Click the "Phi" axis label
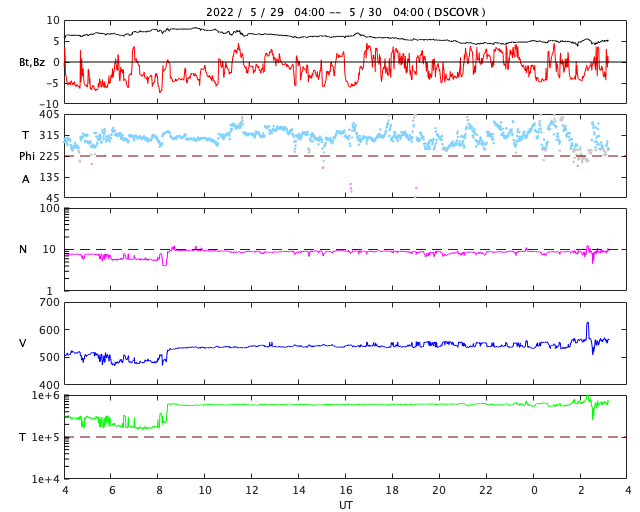The image size is (640, 512). (27, 156)
